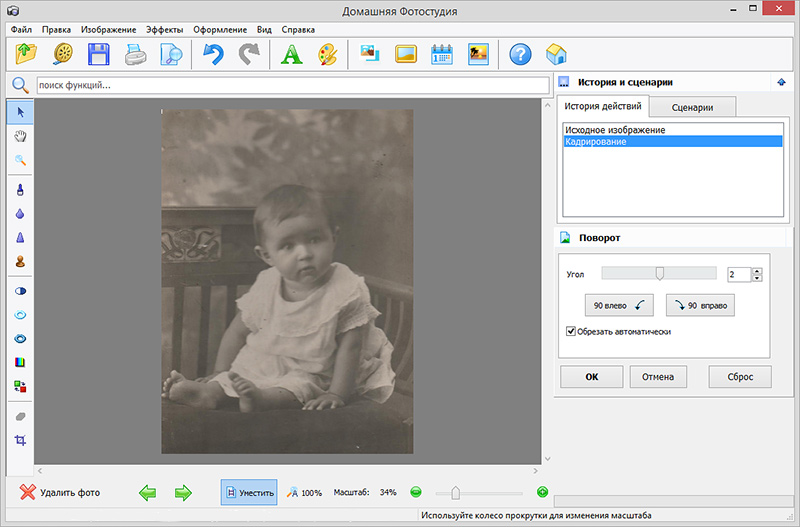Image resolution: width=800 pixels, height=527 pixels.
Task: Click the Print icon in toolbar
Action: (x=135, y=54)
